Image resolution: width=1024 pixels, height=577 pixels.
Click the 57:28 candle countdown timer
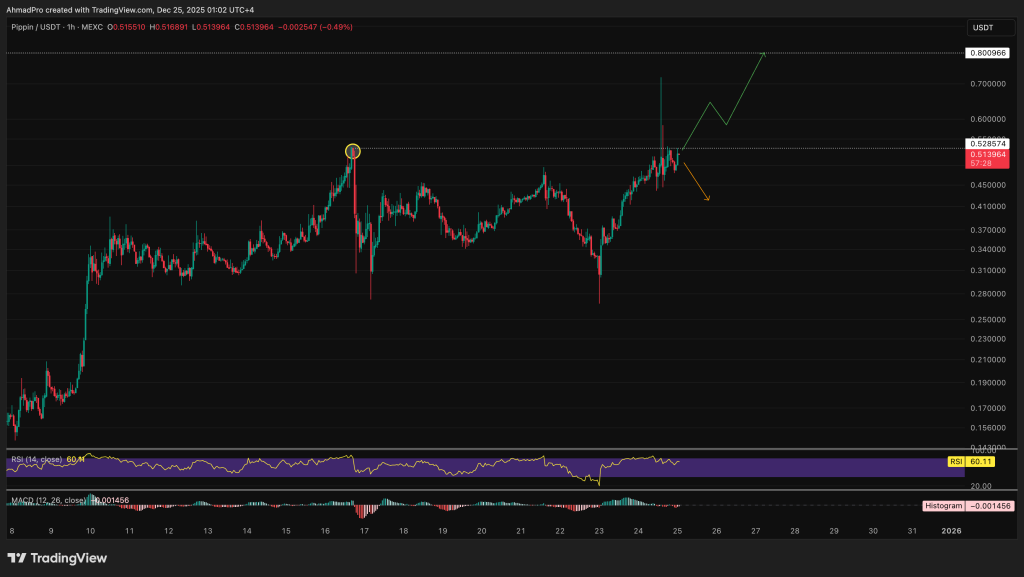point(982,163)
